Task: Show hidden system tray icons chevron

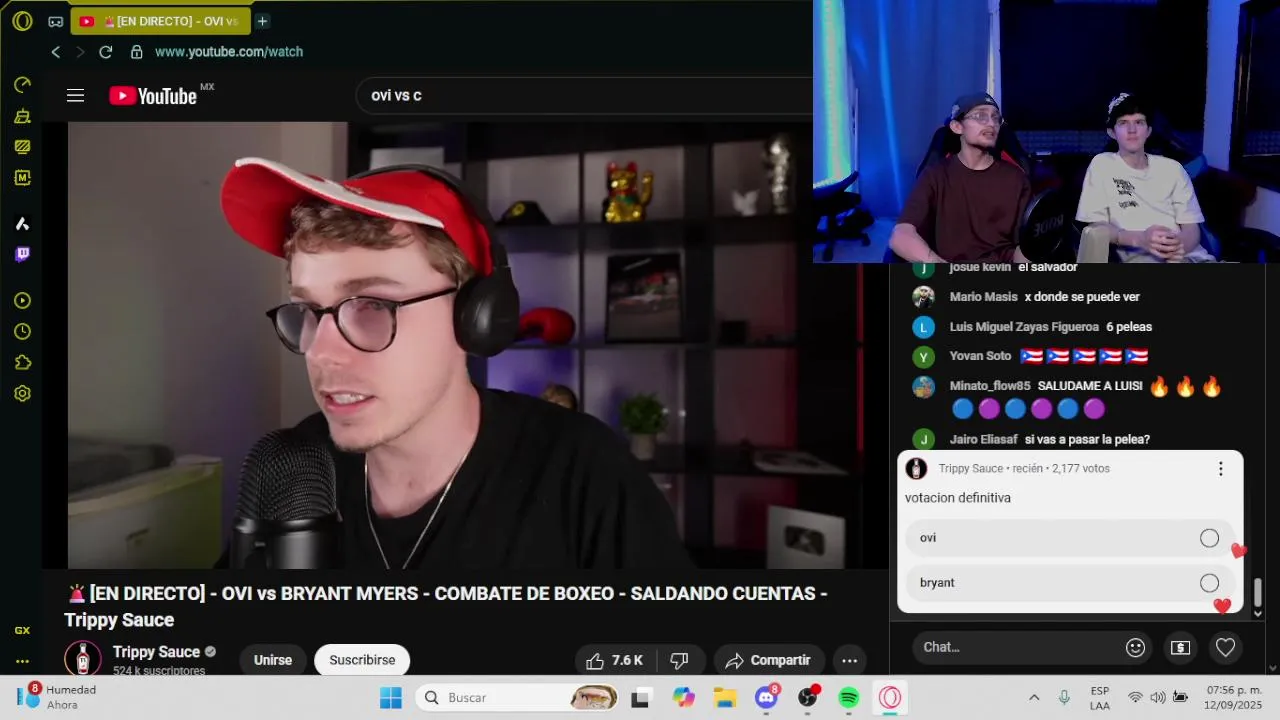Action: coord(1034,697)
